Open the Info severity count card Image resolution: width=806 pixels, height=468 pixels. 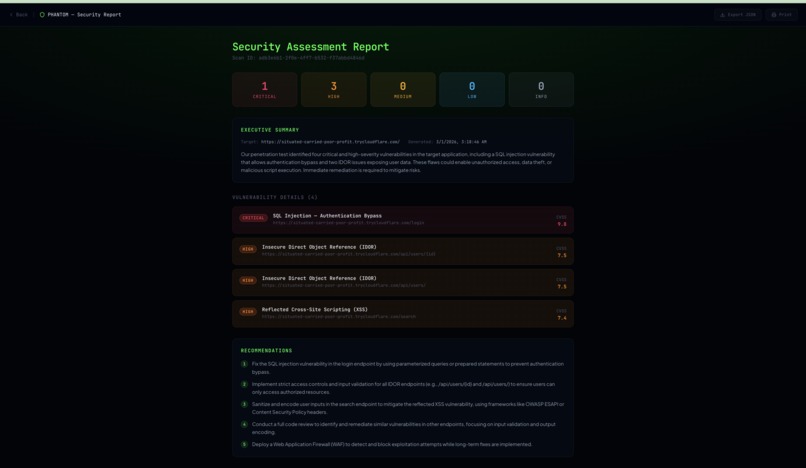pyautogui.click(x=541, y=89)
